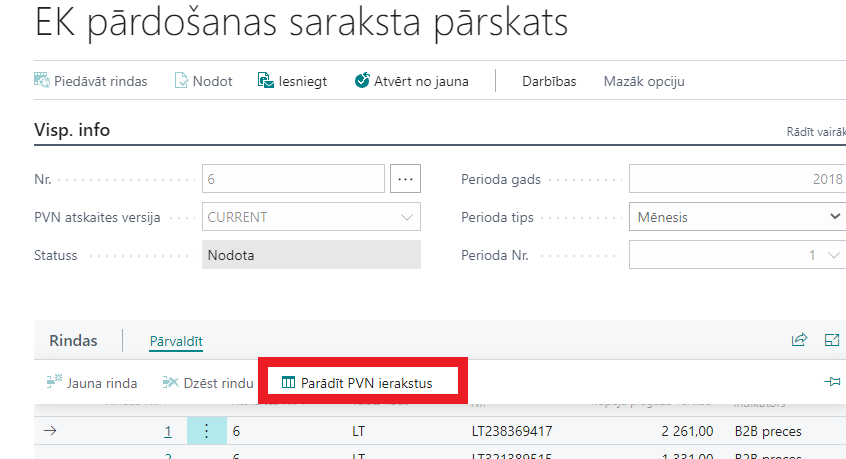Click the Perioda gads input field
This screenshot has width=846, height=459.
735,179
